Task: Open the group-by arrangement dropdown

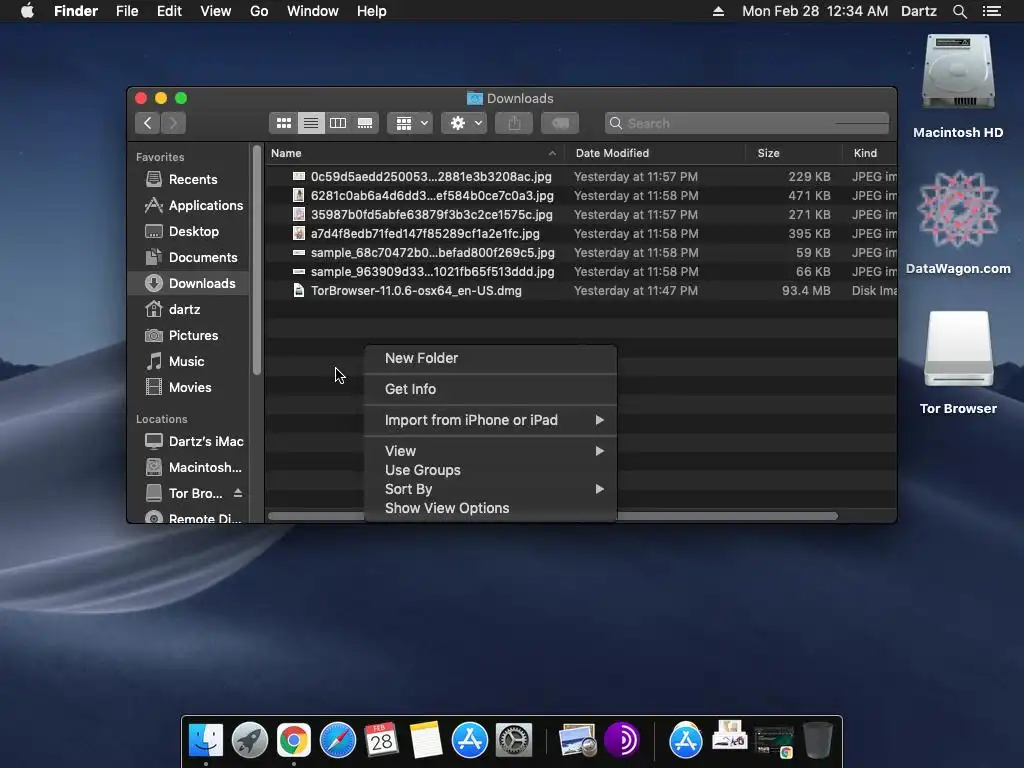Action: click(x=411, y=123)
